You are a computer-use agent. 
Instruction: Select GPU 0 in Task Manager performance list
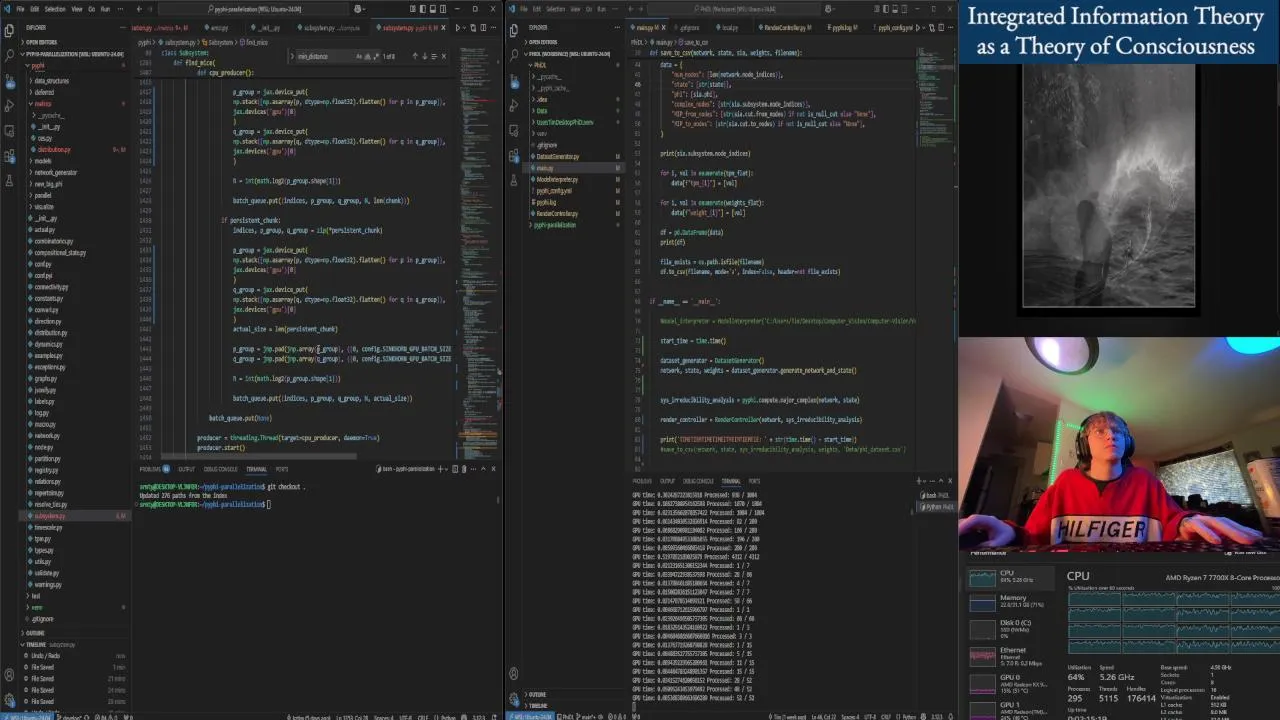point(1012,683)
